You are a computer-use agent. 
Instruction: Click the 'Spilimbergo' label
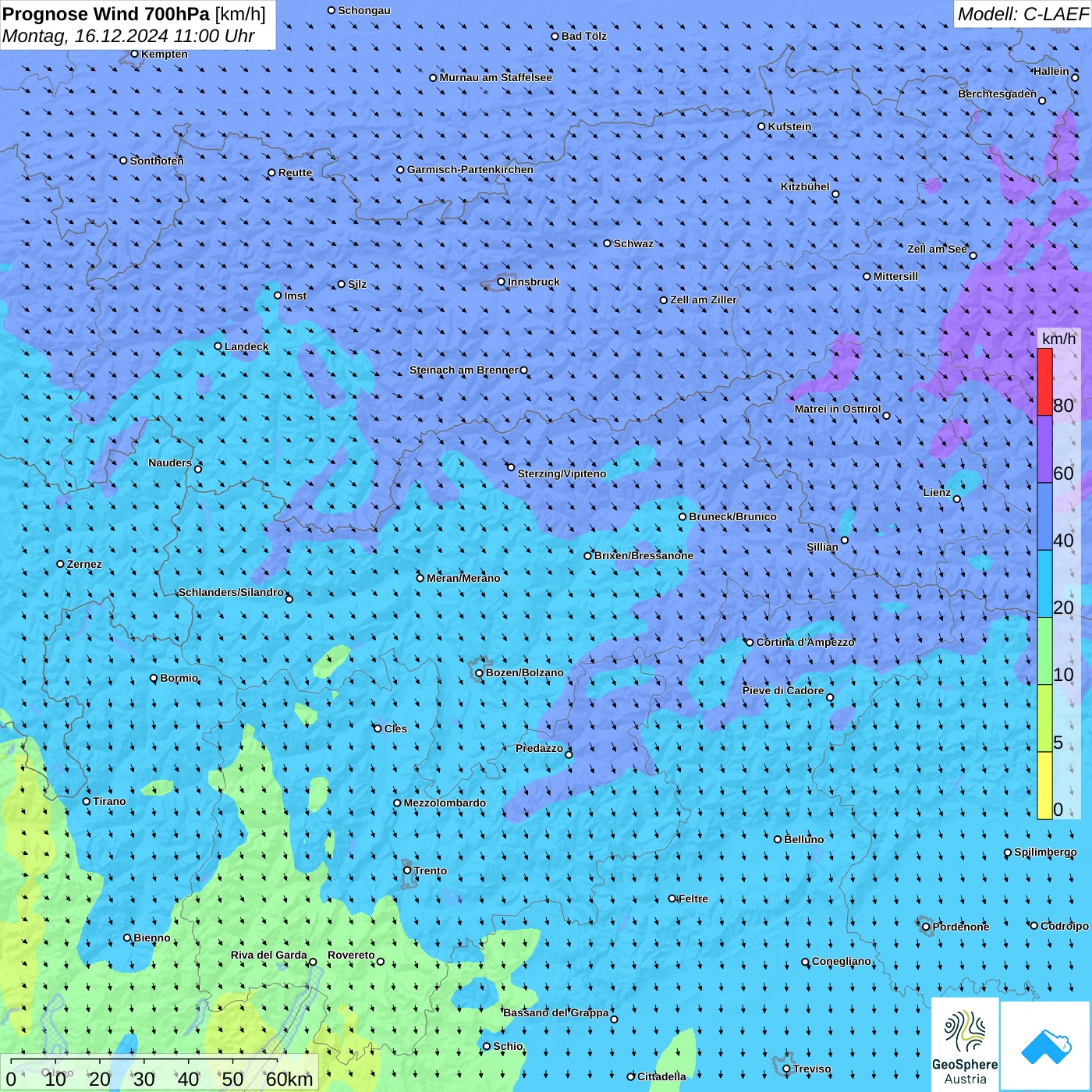click(x=1046, y=852)
